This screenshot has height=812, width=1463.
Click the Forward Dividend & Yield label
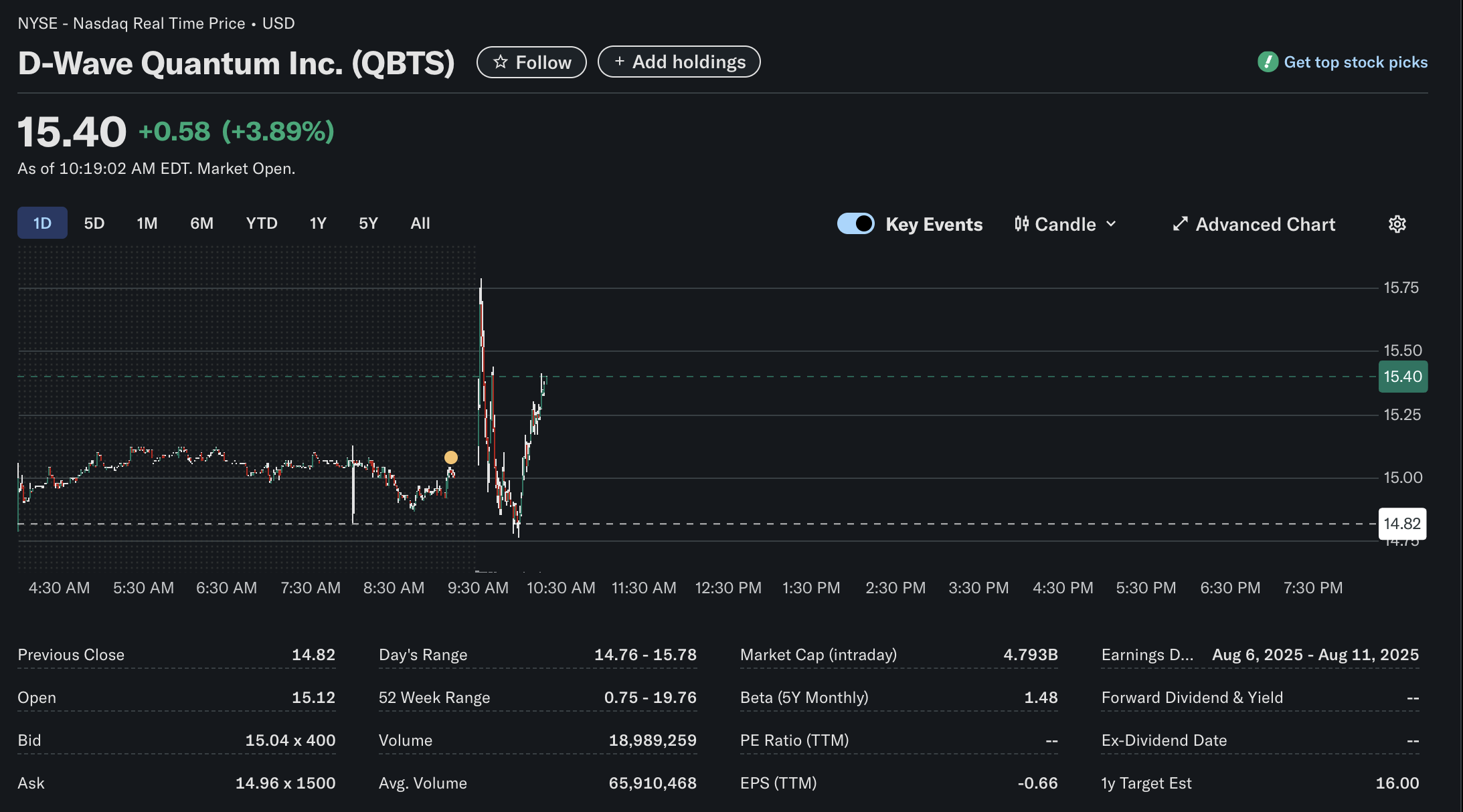pos(1192,698)
